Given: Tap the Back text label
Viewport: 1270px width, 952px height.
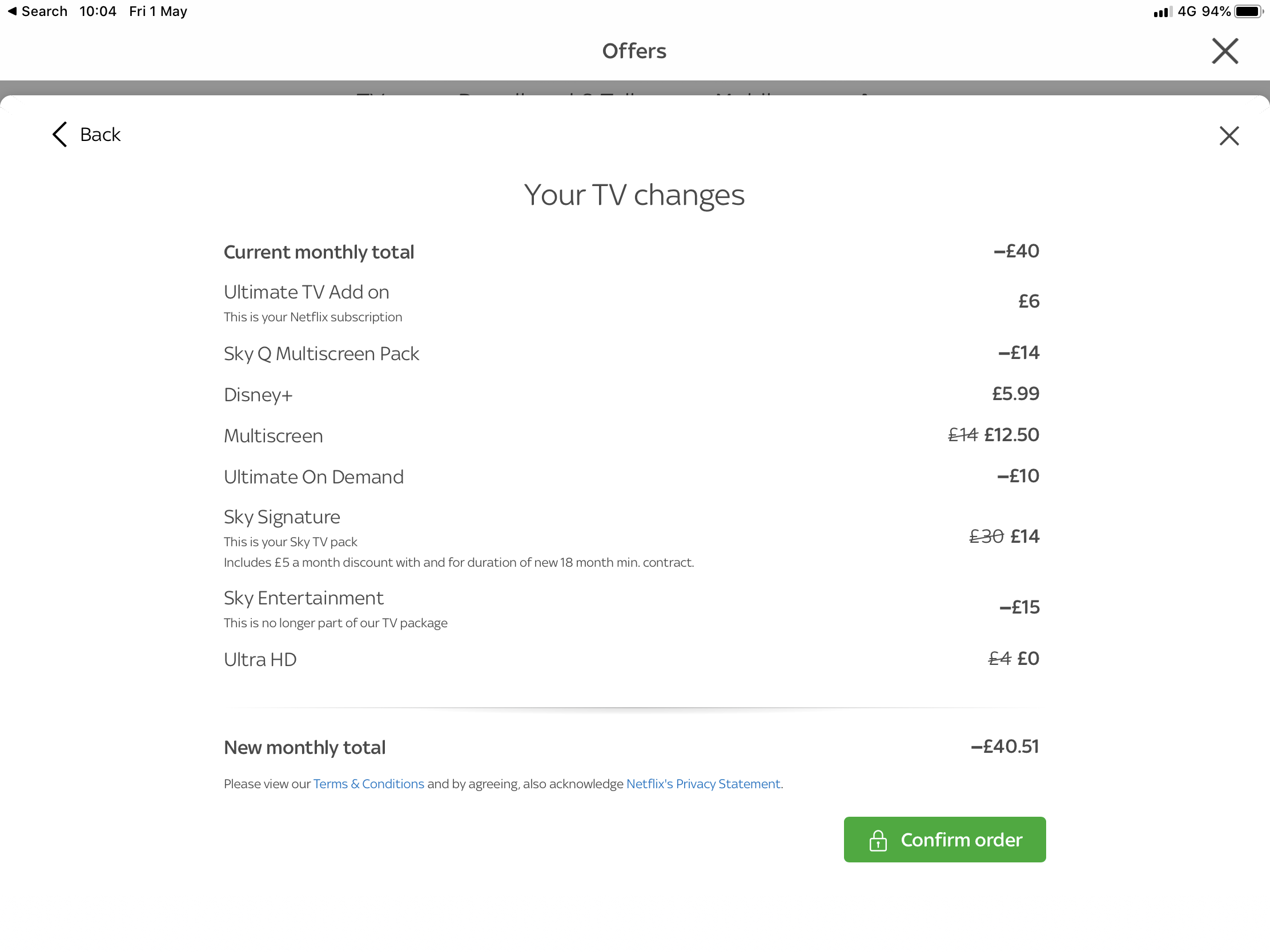Looking at the screenshot, I should pos(100,134).
